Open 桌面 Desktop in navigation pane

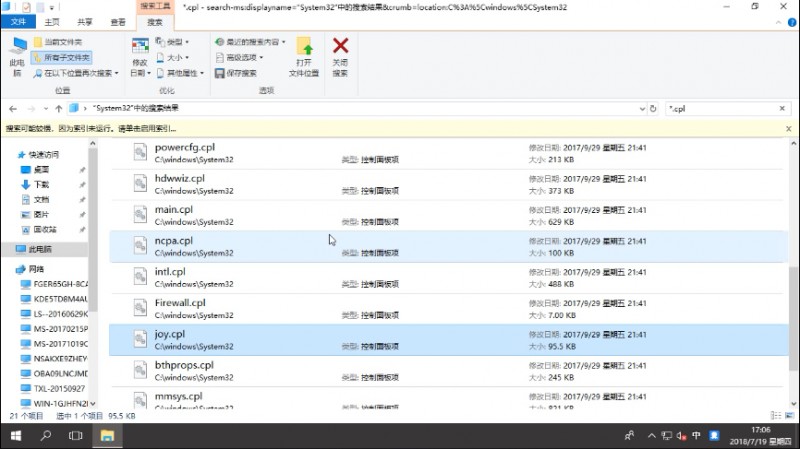pos(41,169)
